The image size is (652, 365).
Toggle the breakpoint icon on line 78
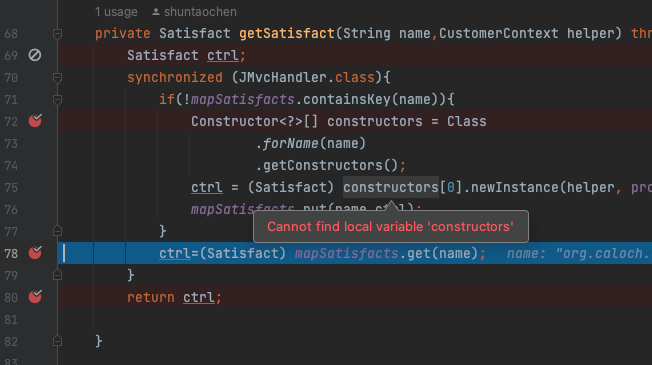point(35,252)
